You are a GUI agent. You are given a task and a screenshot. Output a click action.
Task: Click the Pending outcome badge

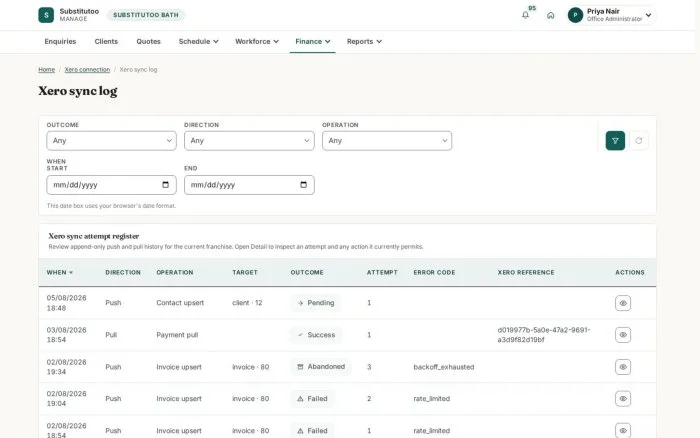coord(316,303)
